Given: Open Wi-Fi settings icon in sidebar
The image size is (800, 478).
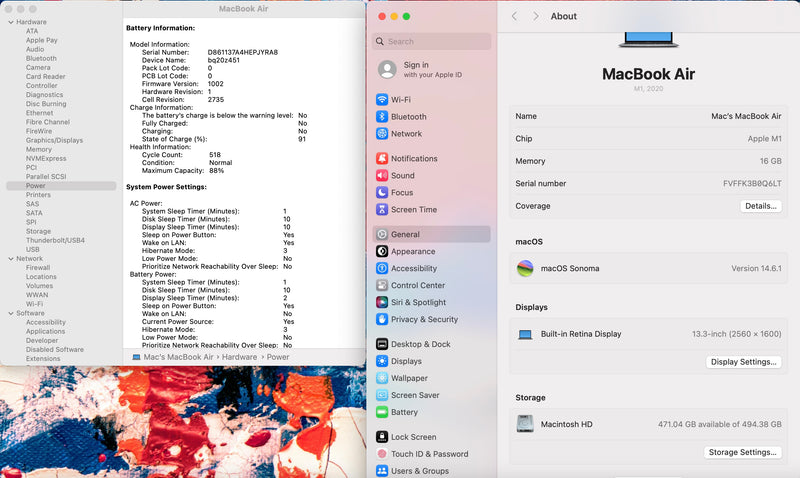Looking at the screenshot, I should (x=382, y=99).
